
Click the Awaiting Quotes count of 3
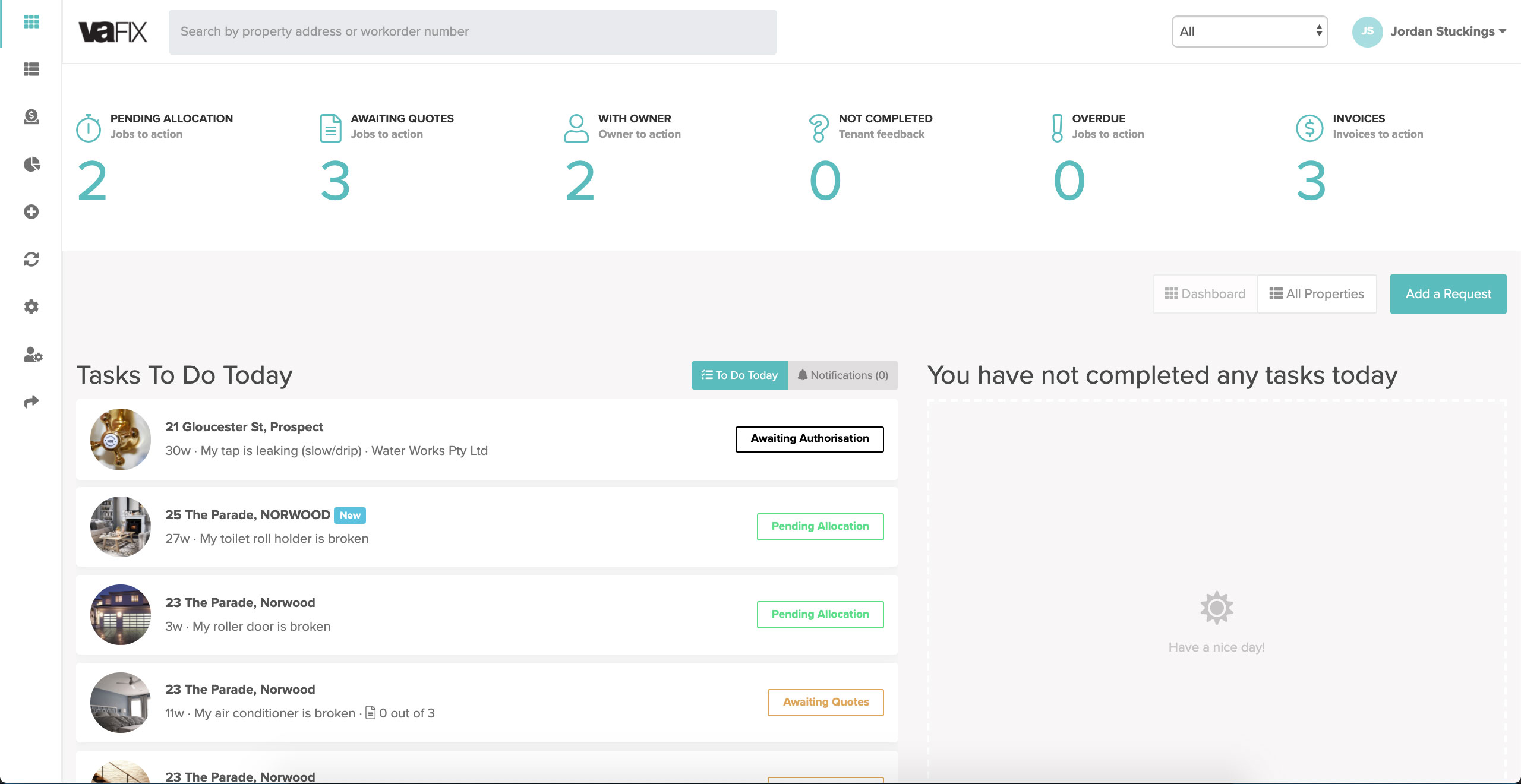pos(335,181)
